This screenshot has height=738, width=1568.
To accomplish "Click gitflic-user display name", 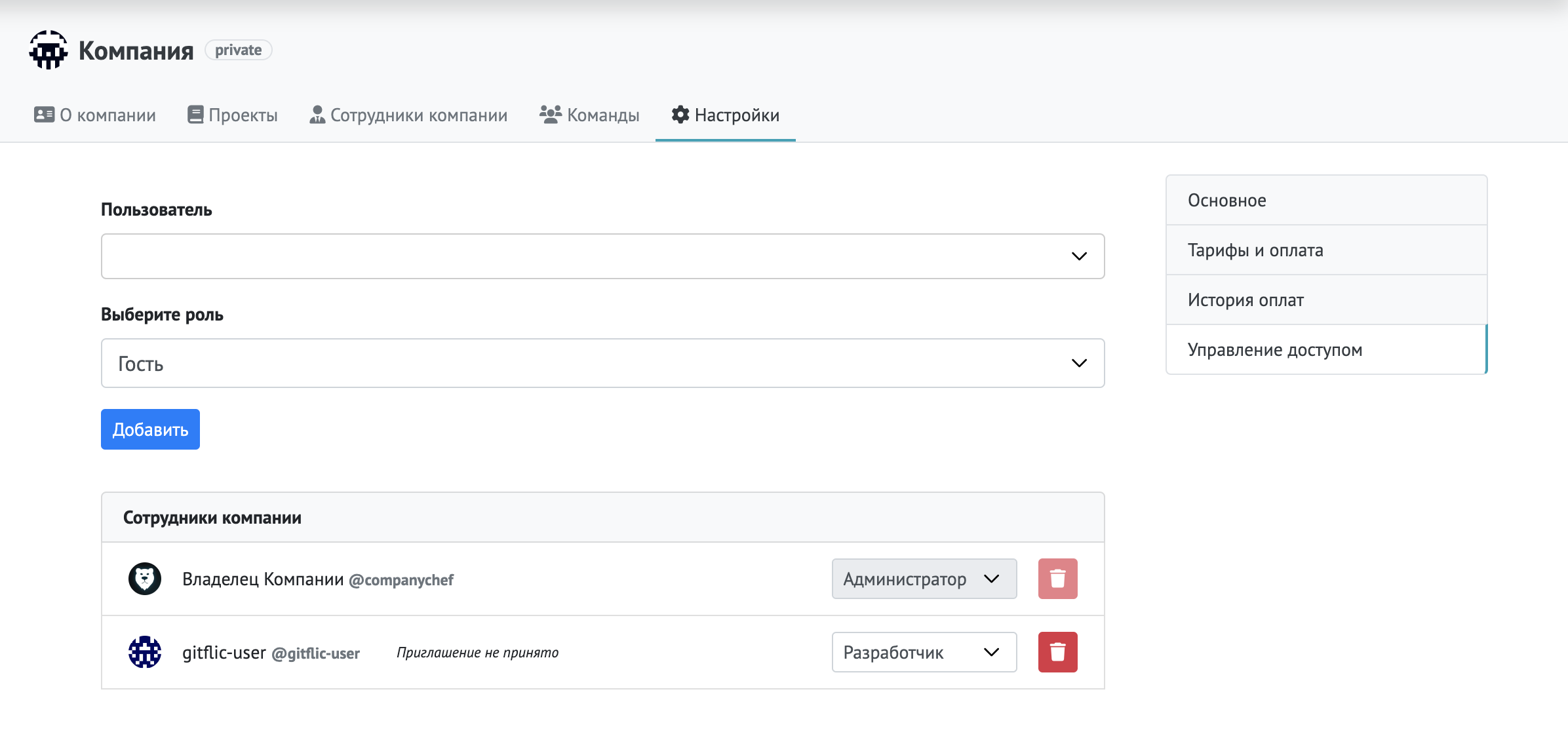I will pos(224,652).
